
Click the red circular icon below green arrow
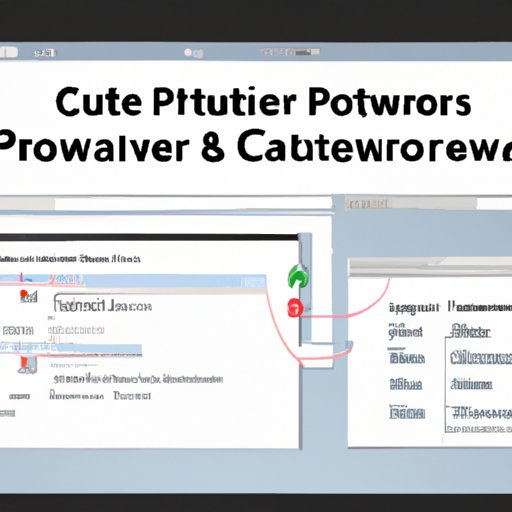[295, 308]
